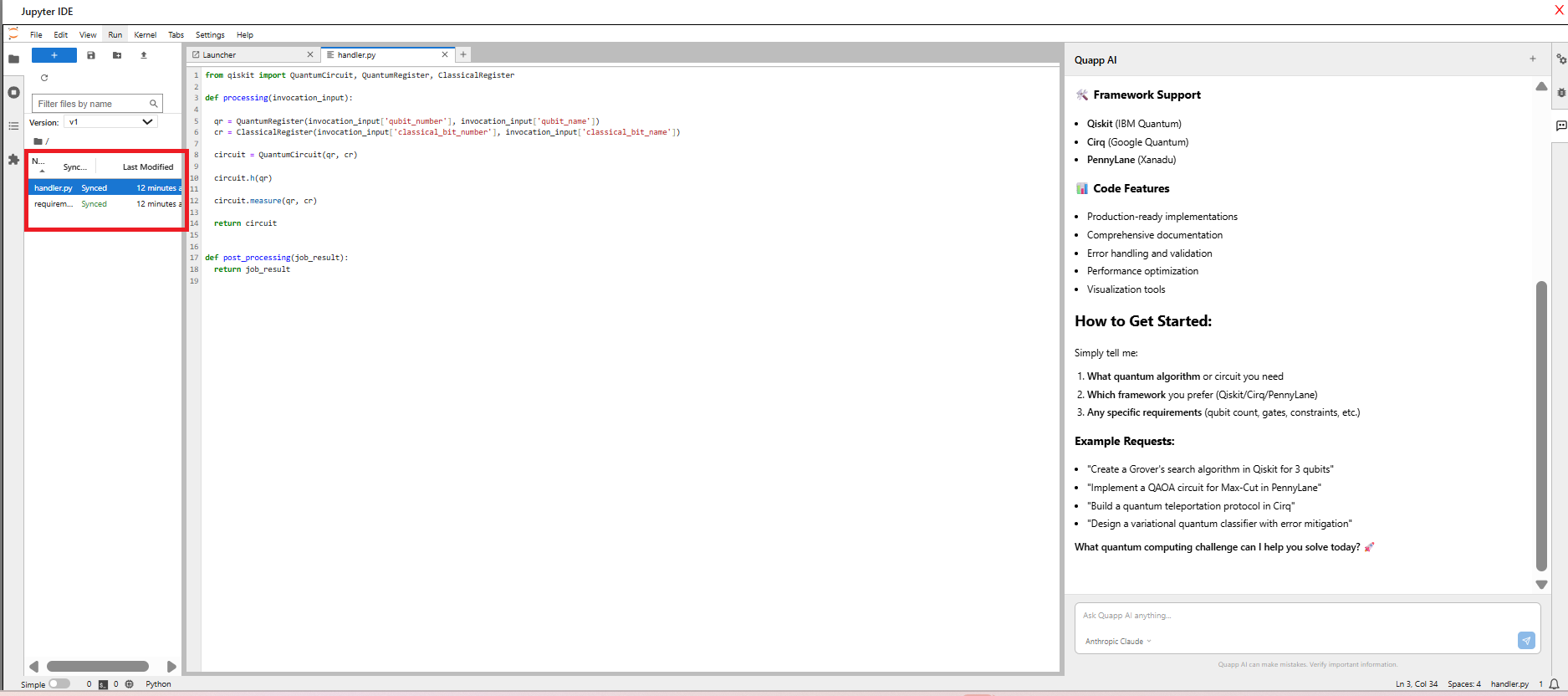Click the Save file icon

click(91, 55)
